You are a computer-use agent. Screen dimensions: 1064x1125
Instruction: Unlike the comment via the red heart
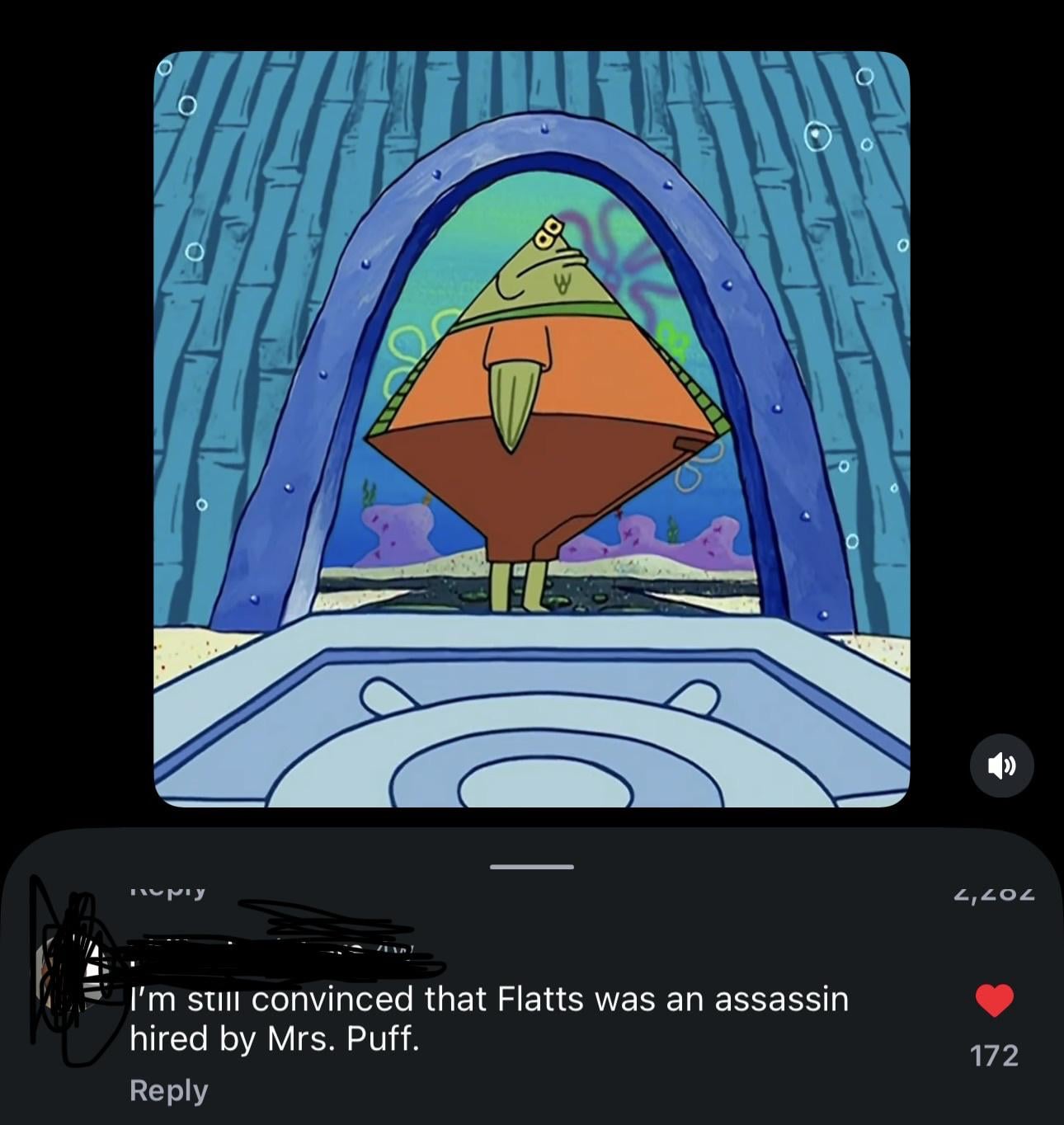tap(994, 1000)
